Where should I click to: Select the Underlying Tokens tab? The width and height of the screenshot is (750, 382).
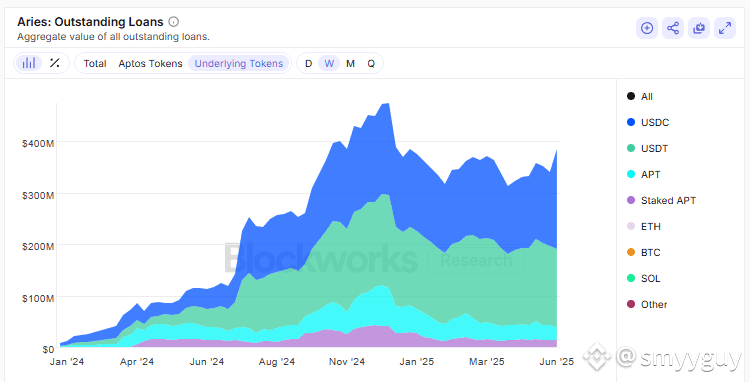point(239,64)
